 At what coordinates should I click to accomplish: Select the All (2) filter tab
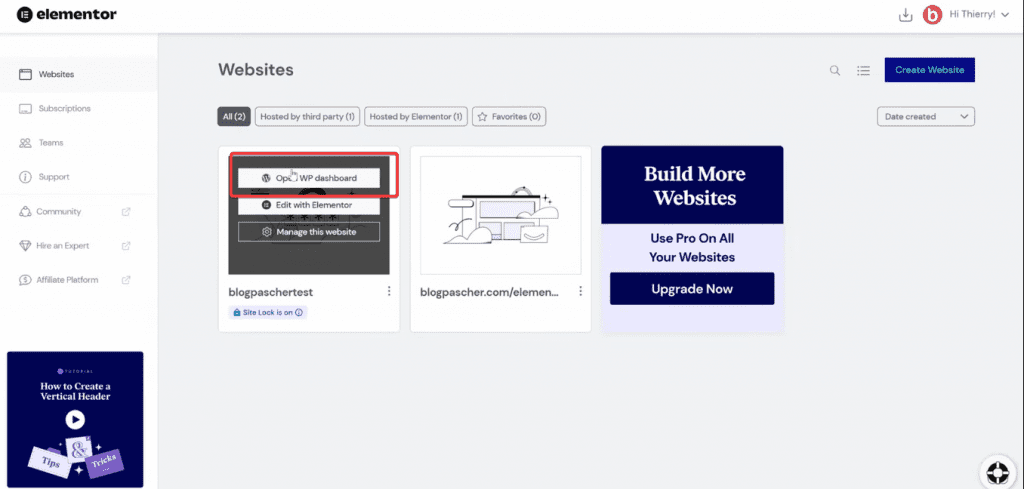coord(234,117)
